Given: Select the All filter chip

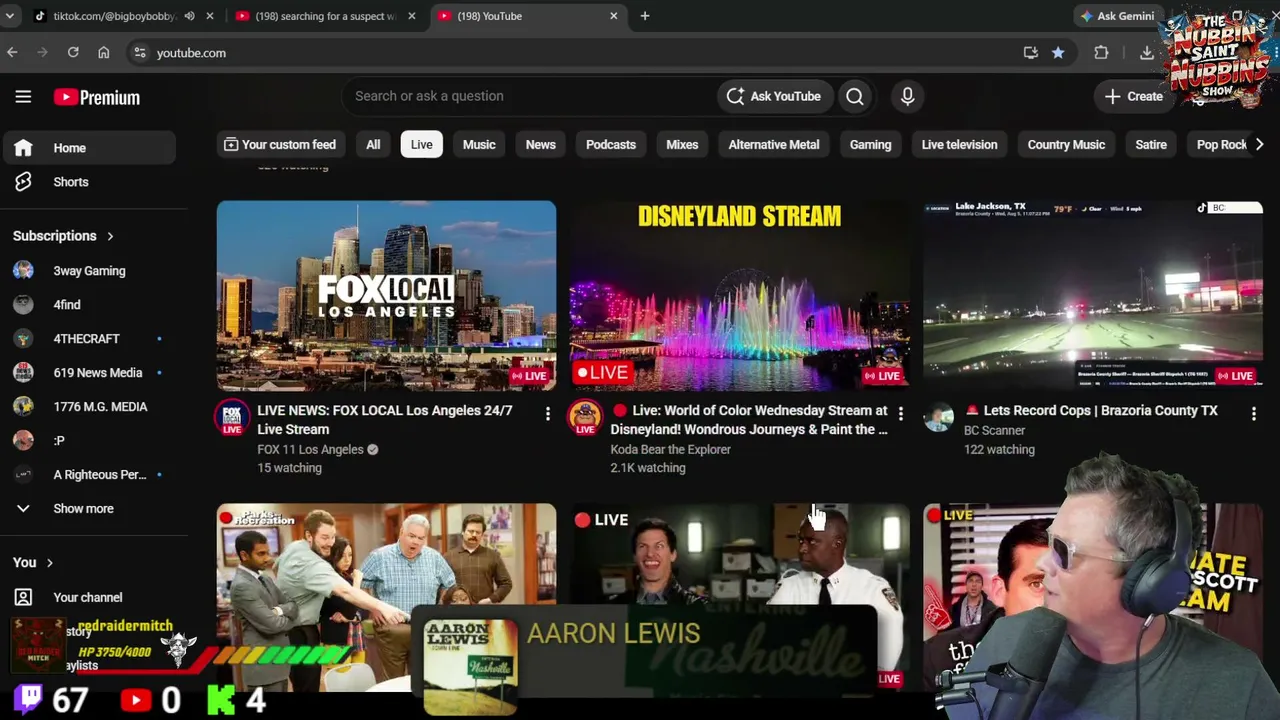Looking at the screenshot, I should [373, 145].
